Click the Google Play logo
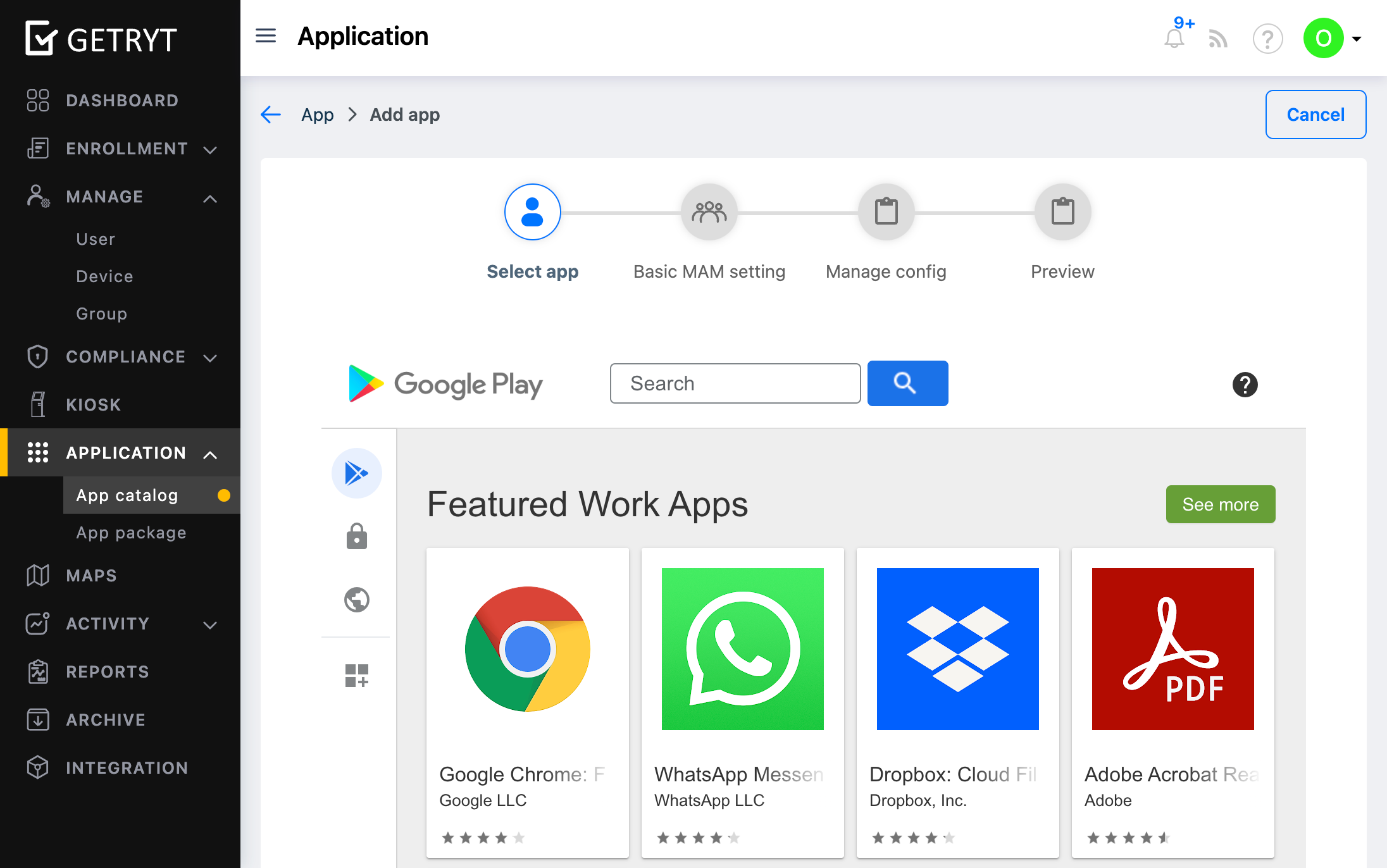This screenshot has height=868, width=1387. coord(445,383)
